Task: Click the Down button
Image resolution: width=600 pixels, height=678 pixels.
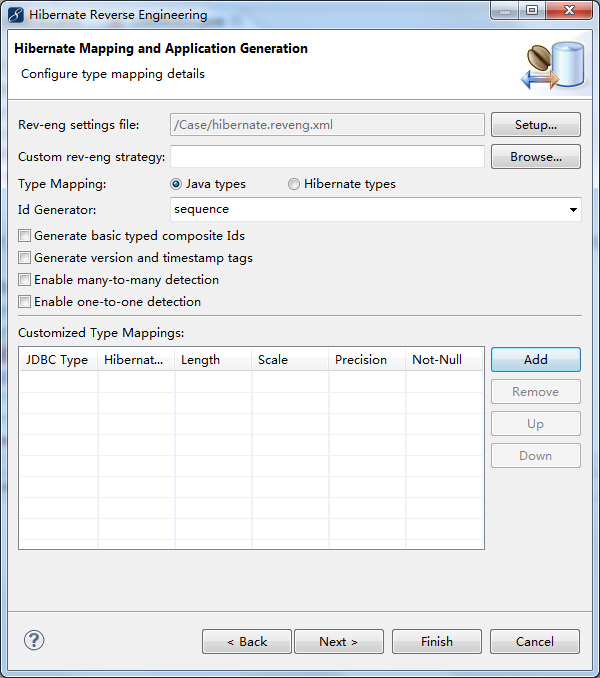Action: pyautogui.click(x=536, y=455)
